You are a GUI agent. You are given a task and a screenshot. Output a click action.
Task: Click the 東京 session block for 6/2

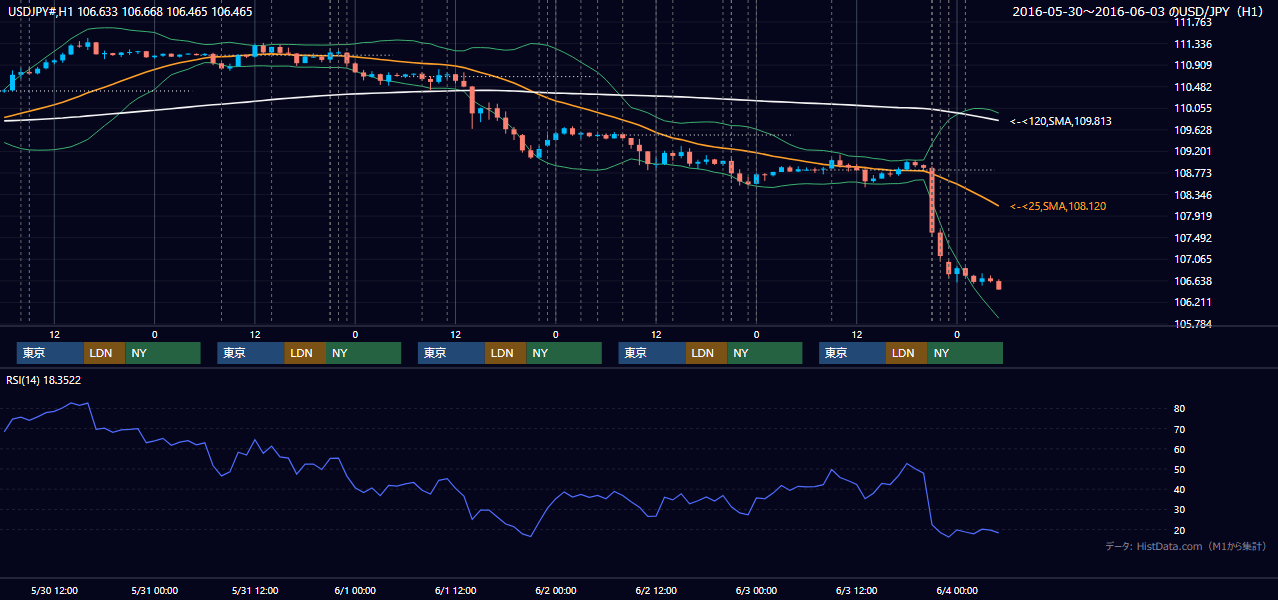point(652,353)
